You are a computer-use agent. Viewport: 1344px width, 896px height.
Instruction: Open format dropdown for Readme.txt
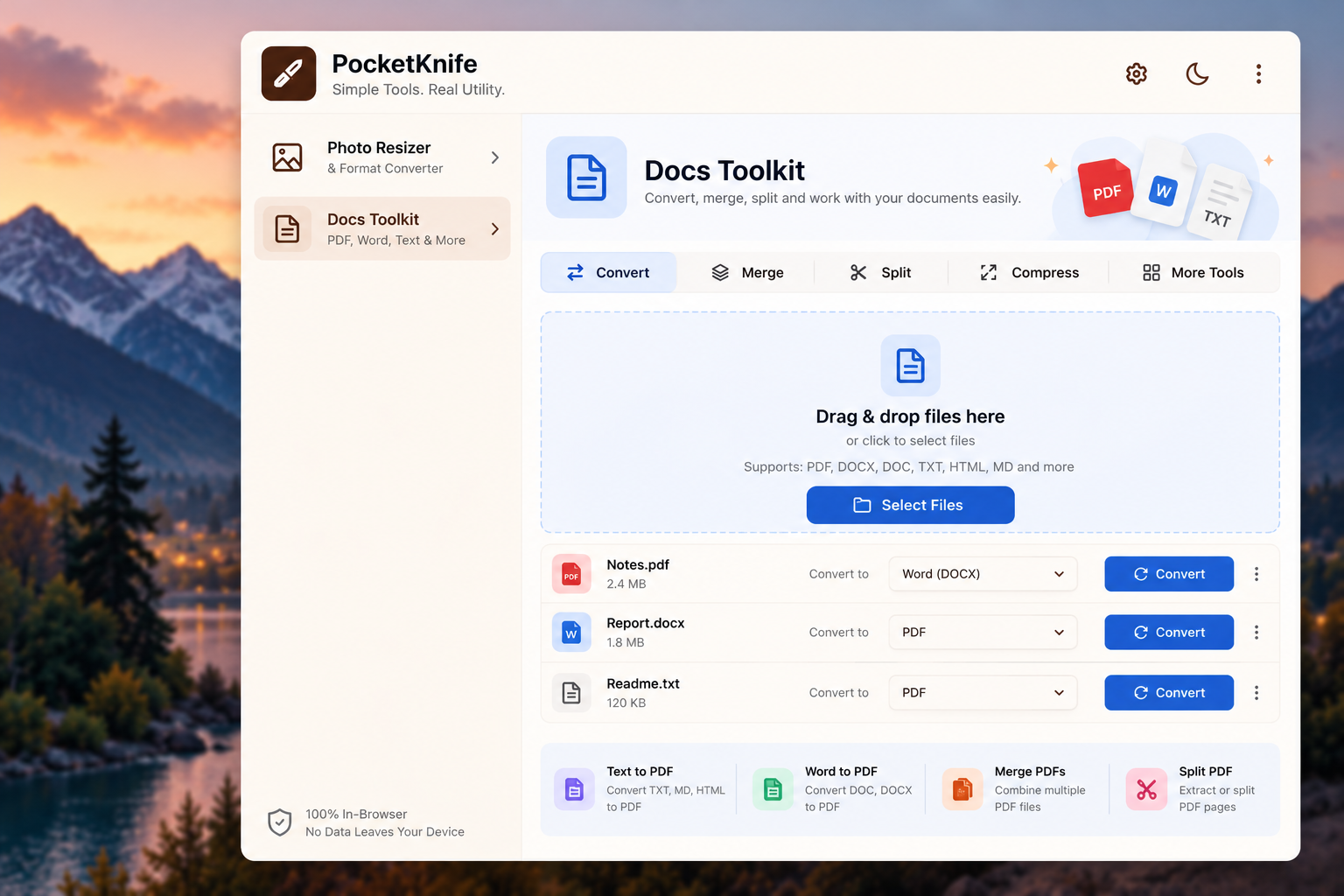tap(983, 692)
